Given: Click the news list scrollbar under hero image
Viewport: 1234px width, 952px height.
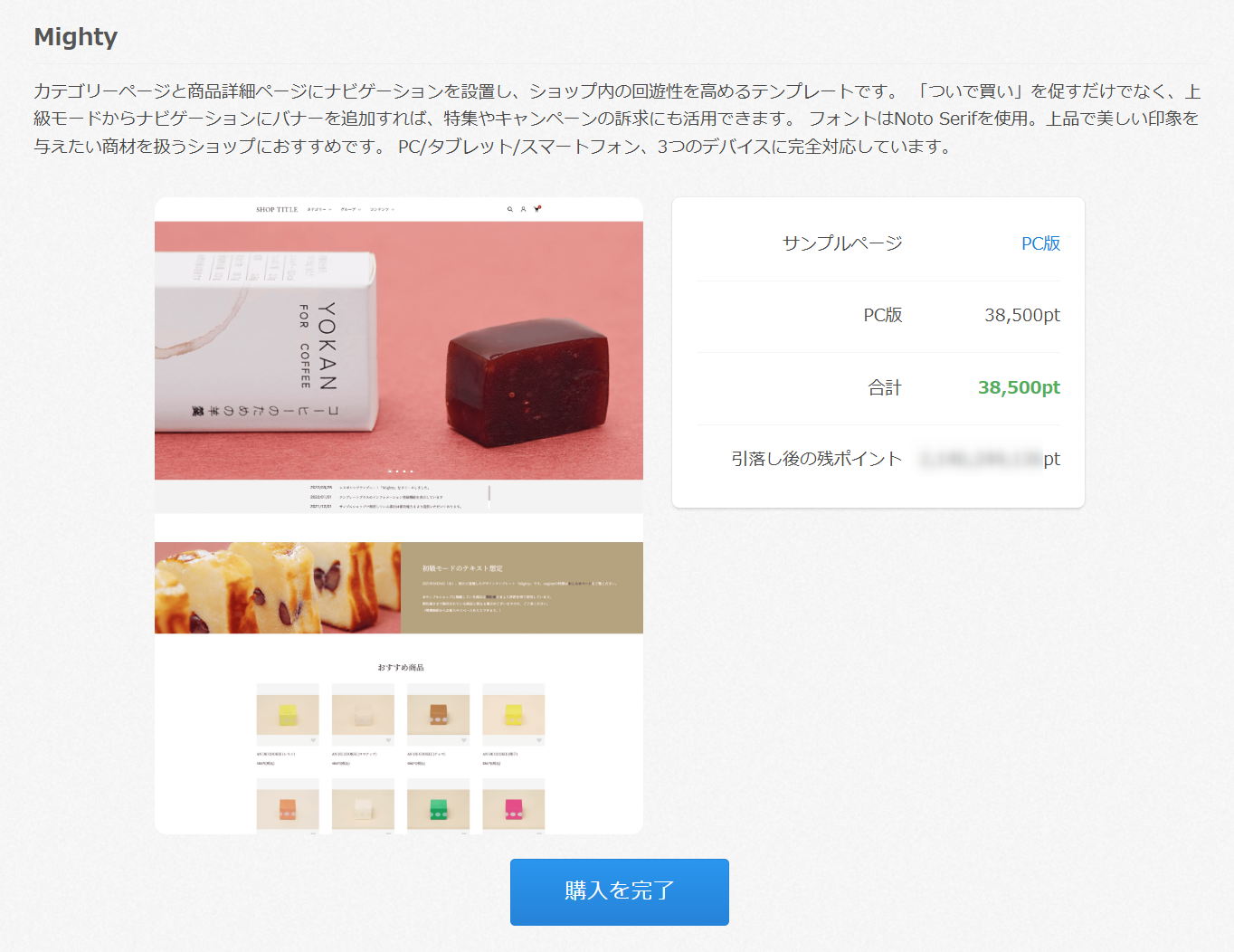Looking at the screenshot, I should (x=489, y=493).
